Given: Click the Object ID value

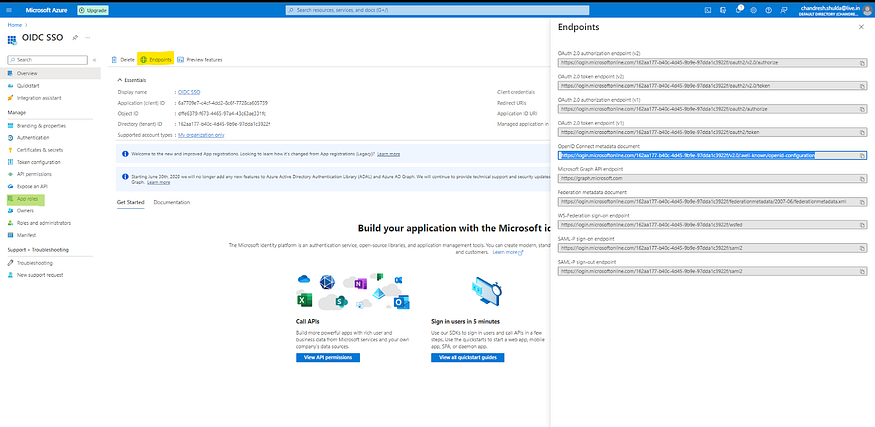Looking at the screenshot, I should 222,113.
